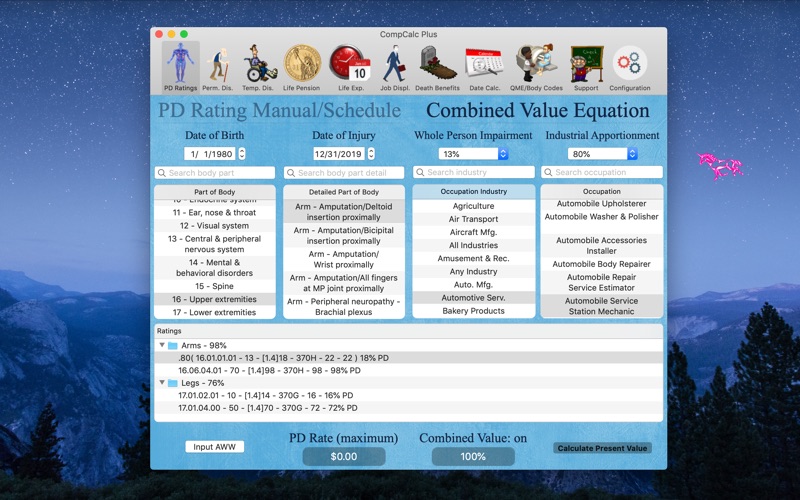800x500 pixels.
Task: Select the Bakery Products industry
Action: tap(473, 311)
